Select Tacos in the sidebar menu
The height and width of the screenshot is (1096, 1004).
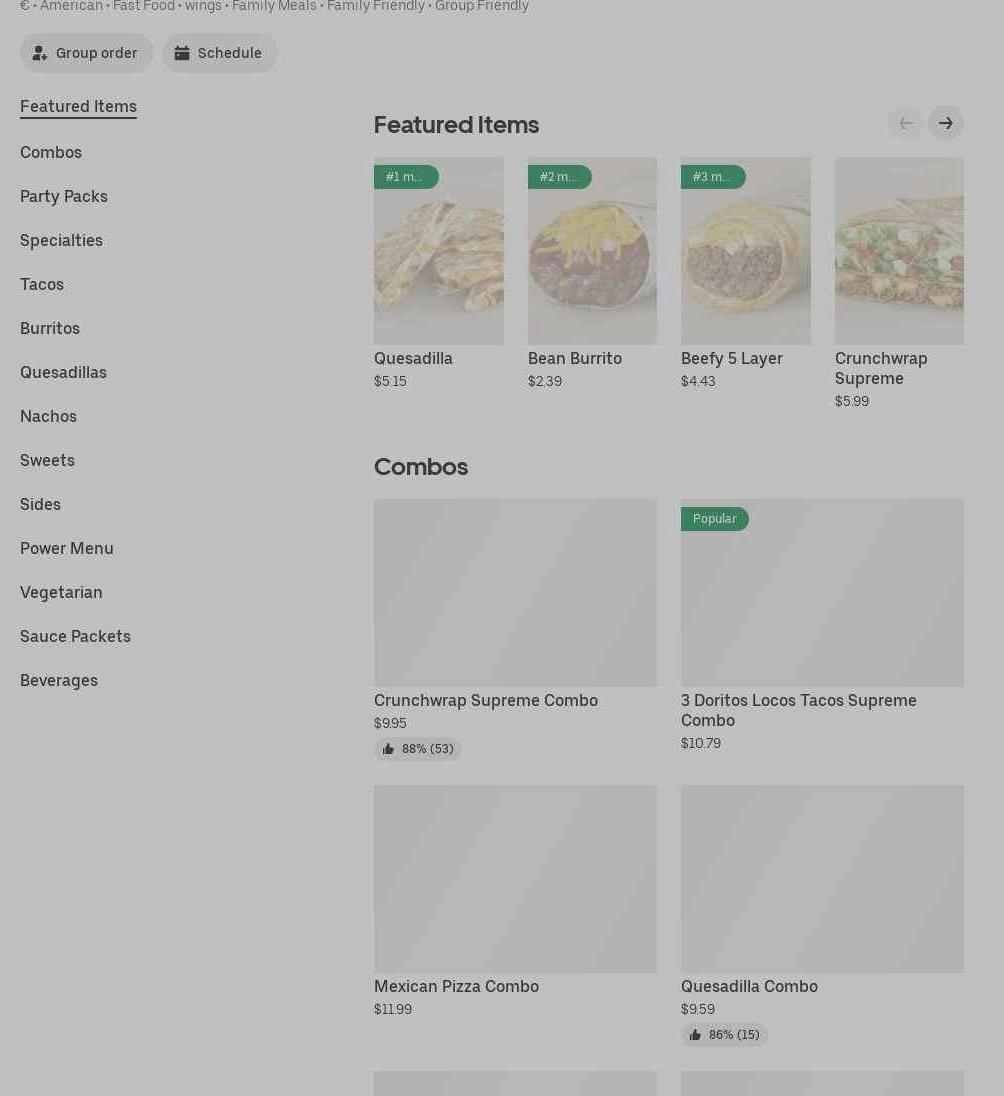coord(42,284)
